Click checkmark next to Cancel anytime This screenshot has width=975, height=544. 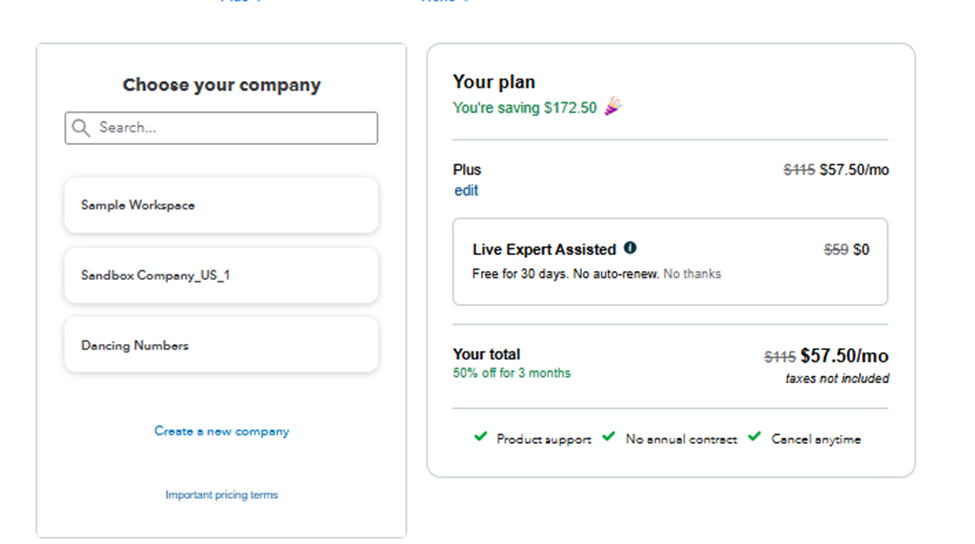[754, 437]
